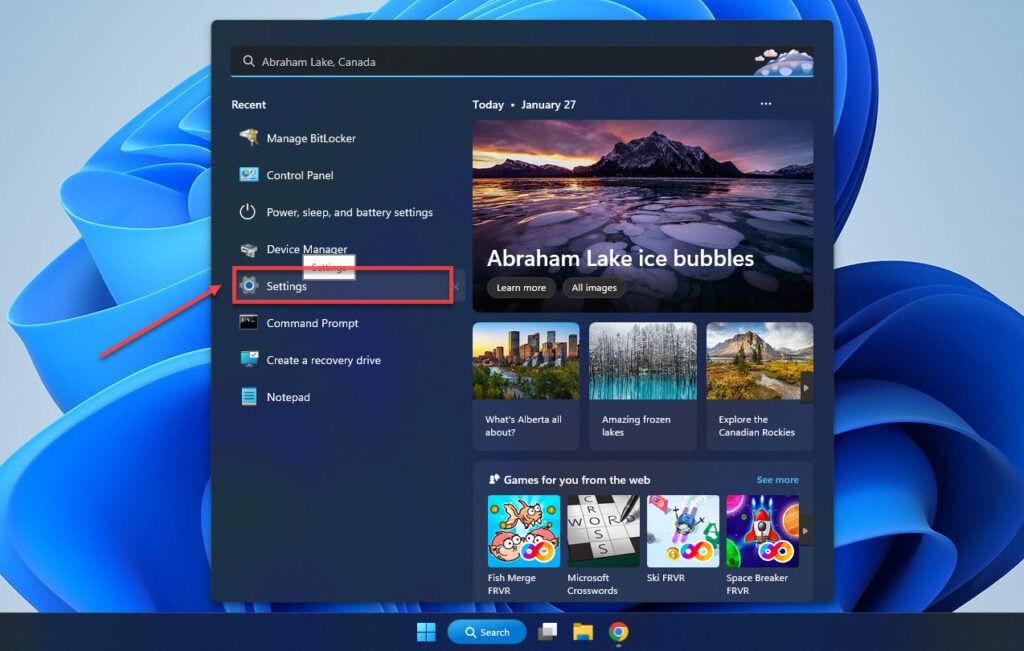Open Create a recovery drive icon
This screenshot has height=651, width=1024.
tap(249, 359)
